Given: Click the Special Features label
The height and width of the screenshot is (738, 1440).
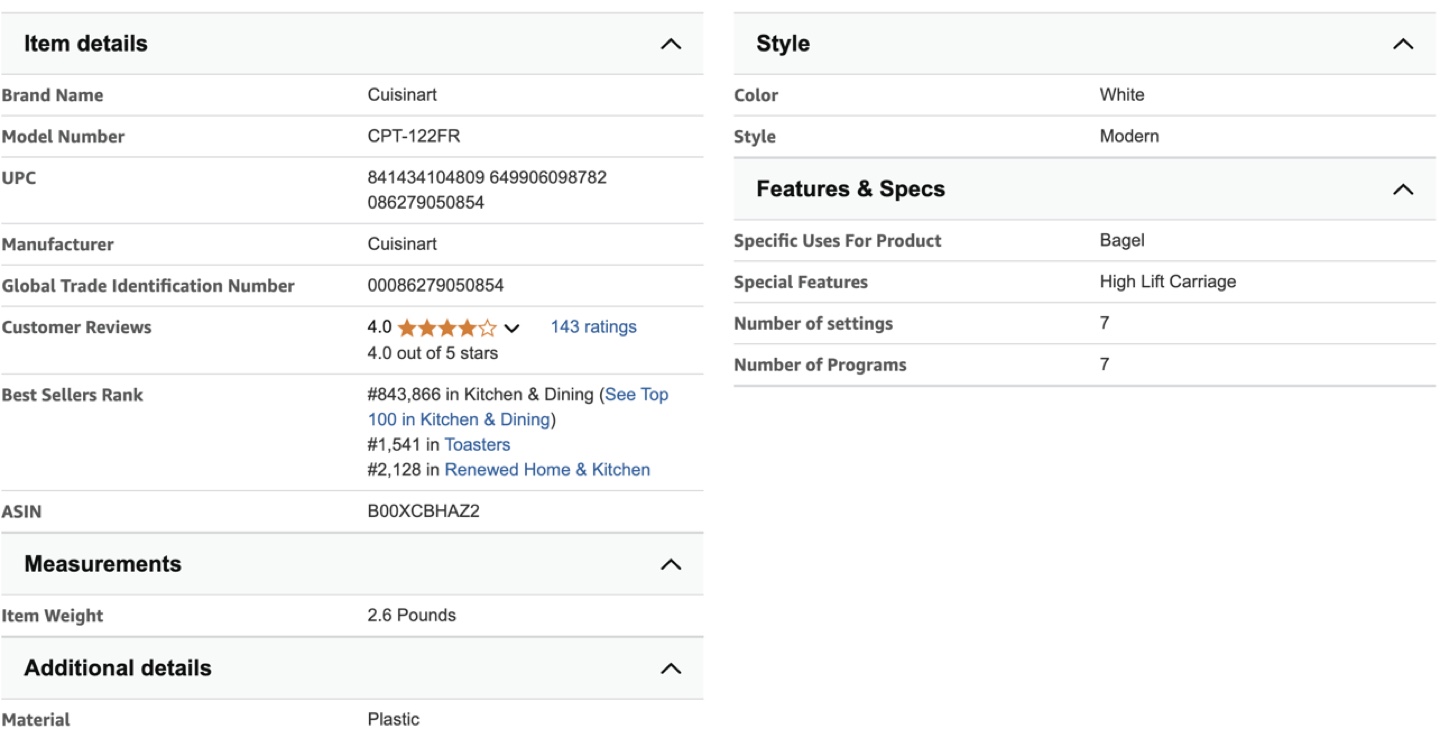Looking at the screenshot, I should pyautogui.click(x=801, y=283).
